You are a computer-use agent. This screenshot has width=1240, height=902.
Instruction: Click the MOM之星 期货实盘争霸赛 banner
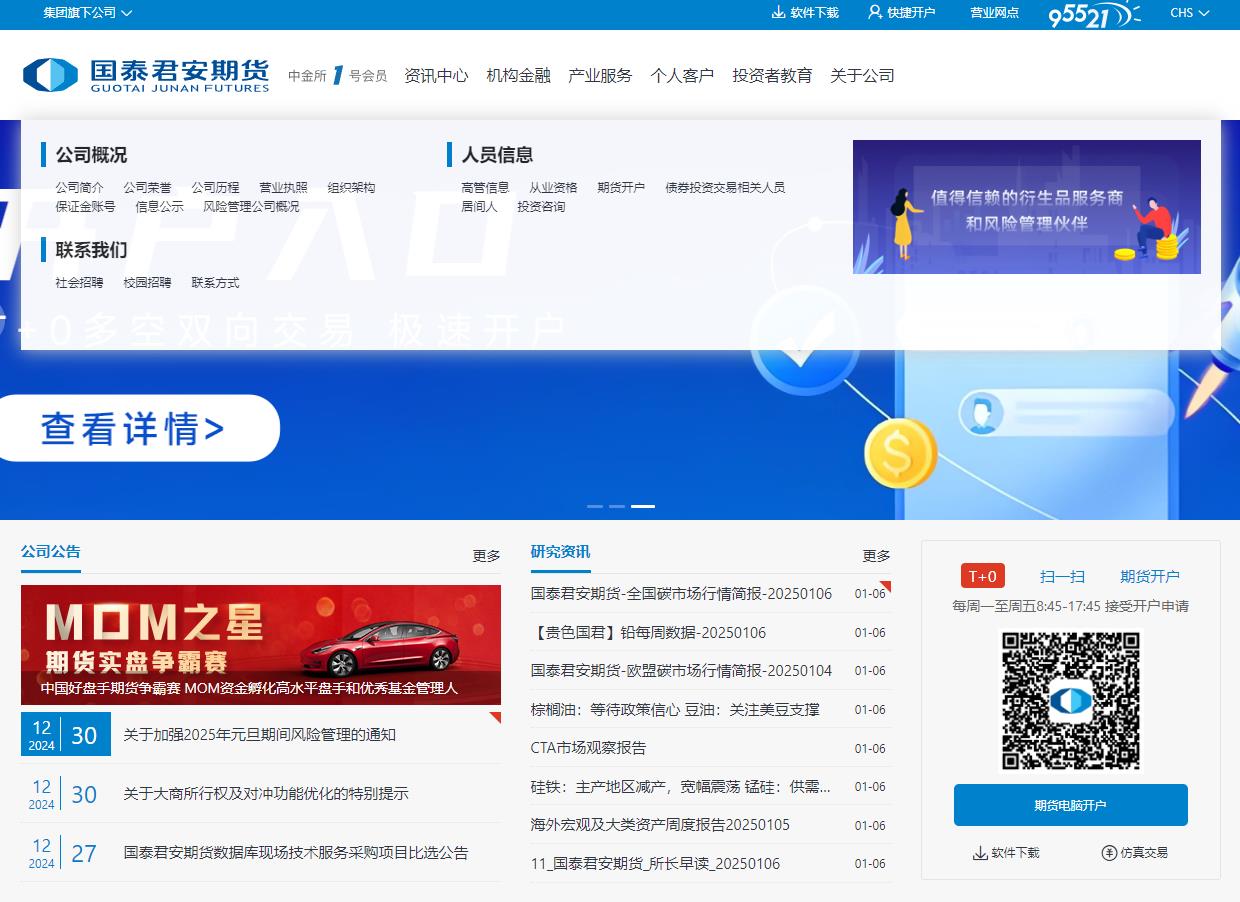[261, 645]
